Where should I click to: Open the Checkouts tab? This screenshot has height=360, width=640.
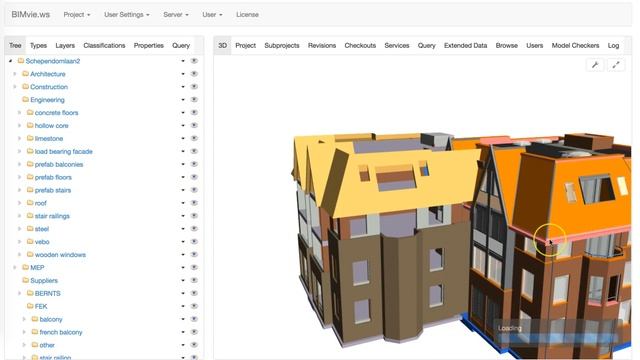(360, 45)
